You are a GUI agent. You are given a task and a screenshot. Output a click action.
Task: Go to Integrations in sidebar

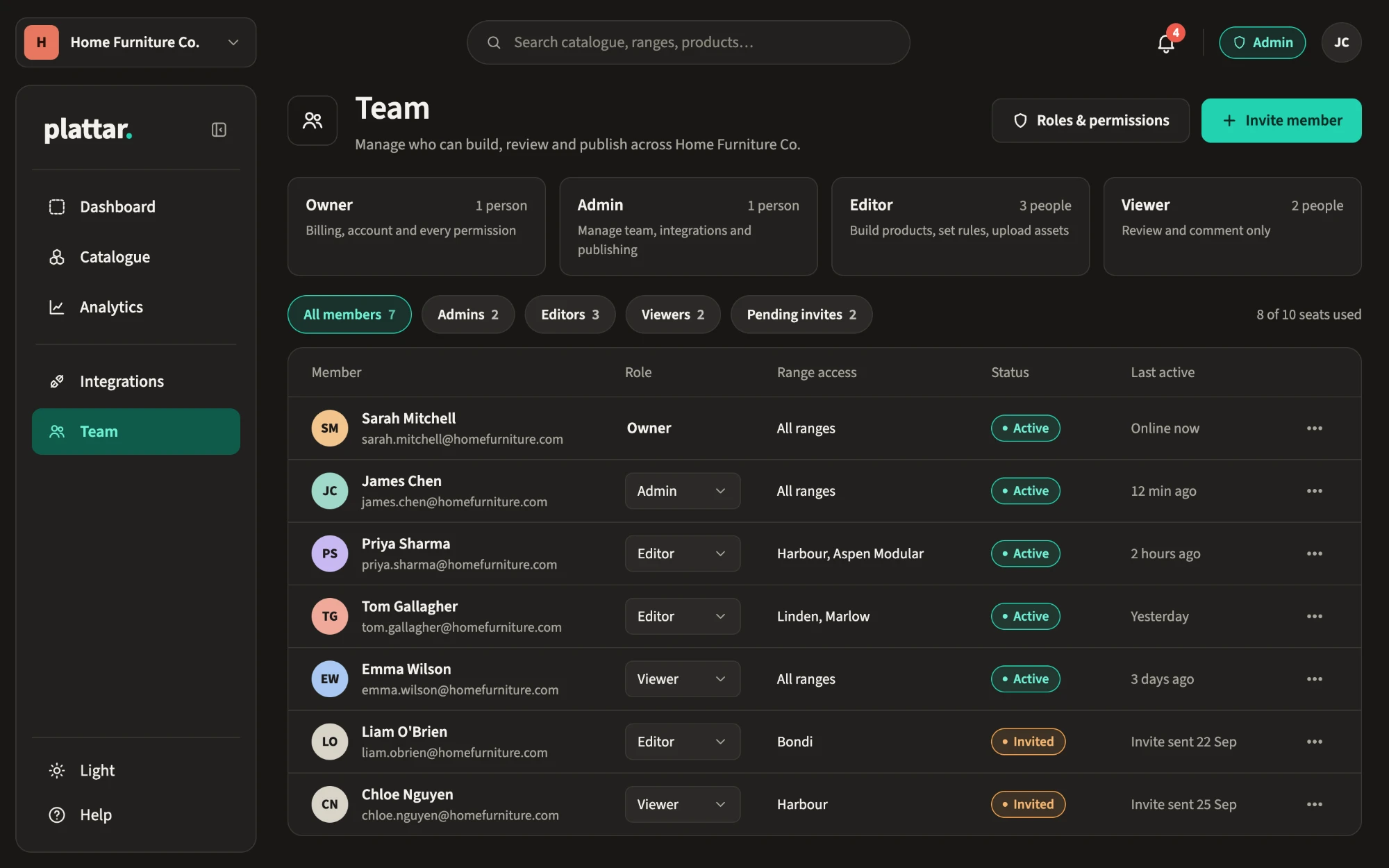(136, 381)
